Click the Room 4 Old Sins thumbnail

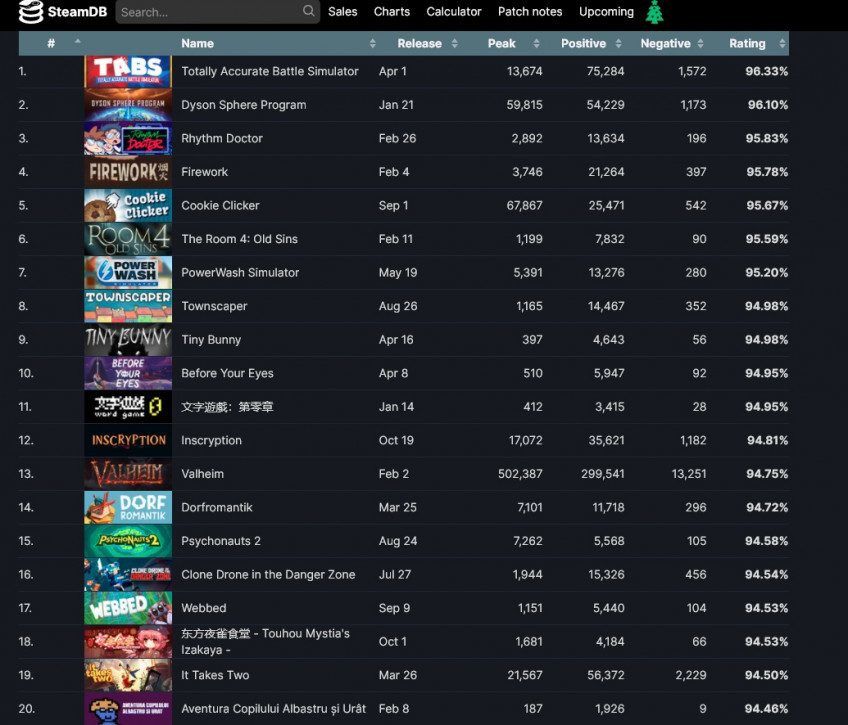[x=128, y=239]
